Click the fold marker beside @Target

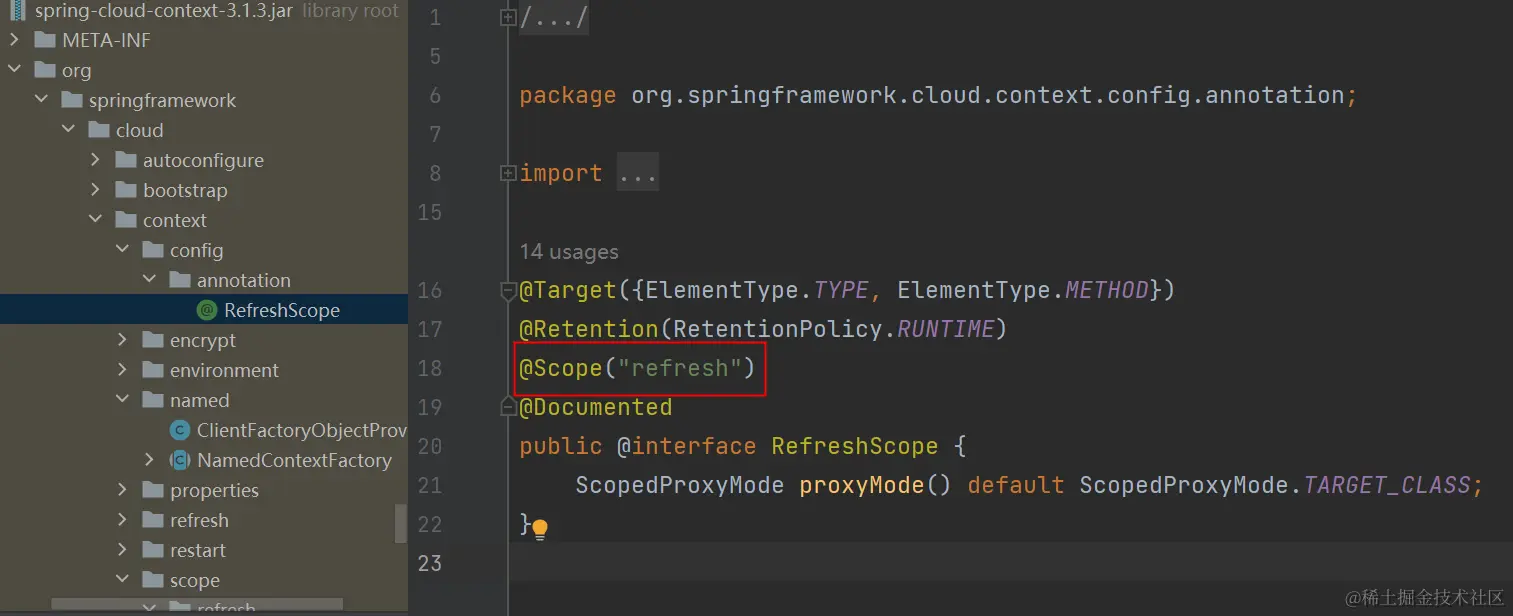[x=508, y=290]
